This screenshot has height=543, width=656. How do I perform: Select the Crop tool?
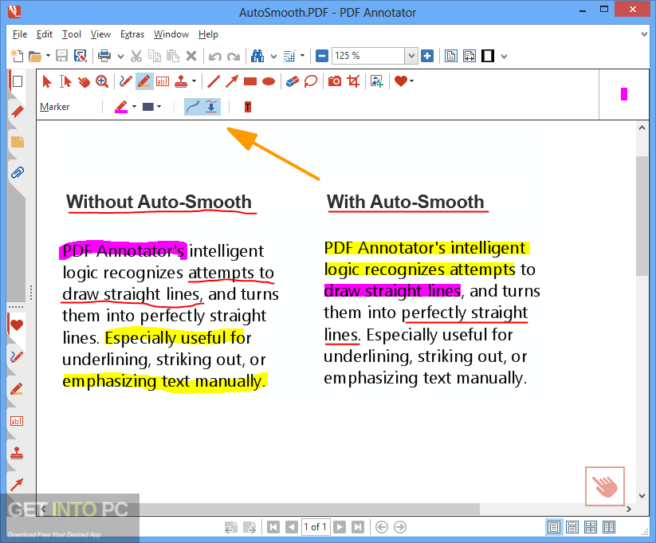click(354, 81)
